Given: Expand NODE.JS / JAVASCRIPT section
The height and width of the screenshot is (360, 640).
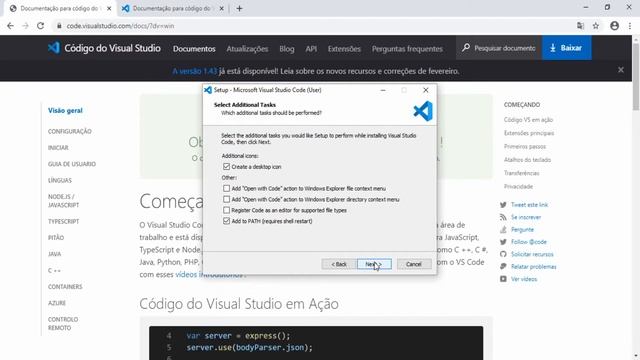Looking at the screenshot, I should click(x=63, y=201).
